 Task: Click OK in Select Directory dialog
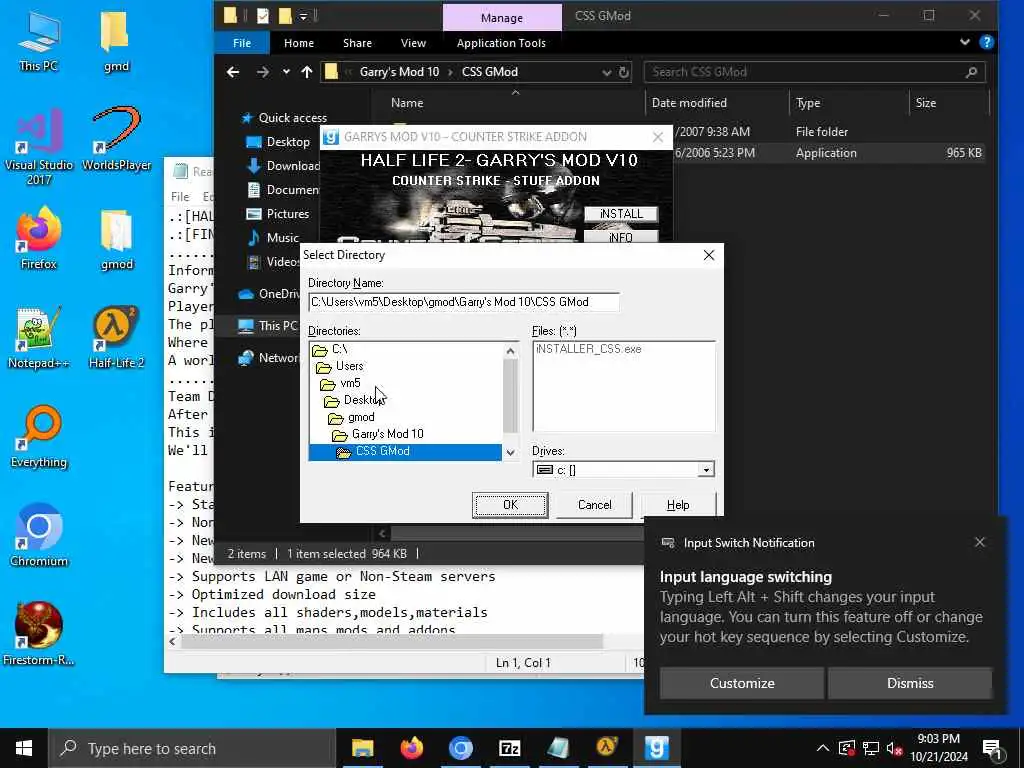click(x=510, y=505)
